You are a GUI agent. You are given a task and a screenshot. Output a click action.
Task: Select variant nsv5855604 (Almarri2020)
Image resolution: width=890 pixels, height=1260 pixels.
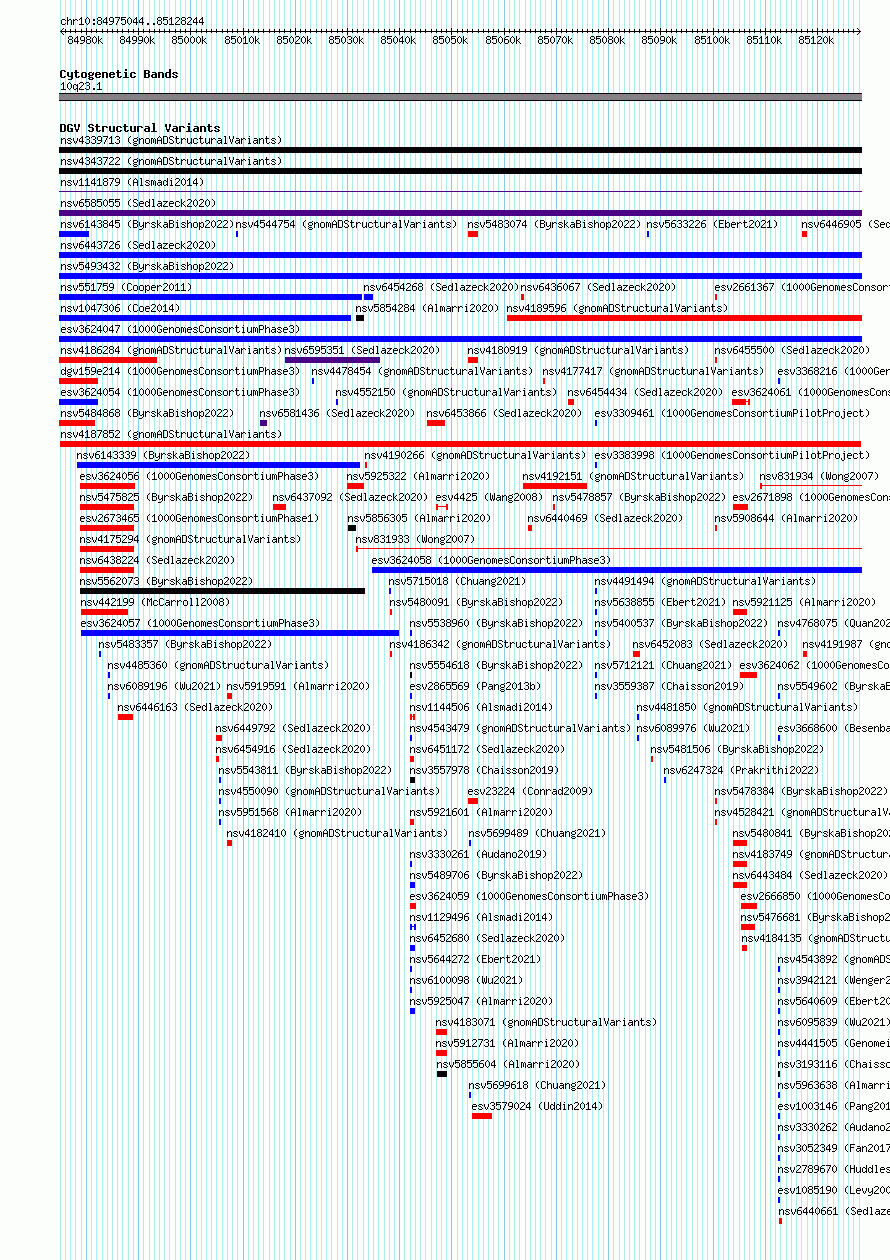508,1064
